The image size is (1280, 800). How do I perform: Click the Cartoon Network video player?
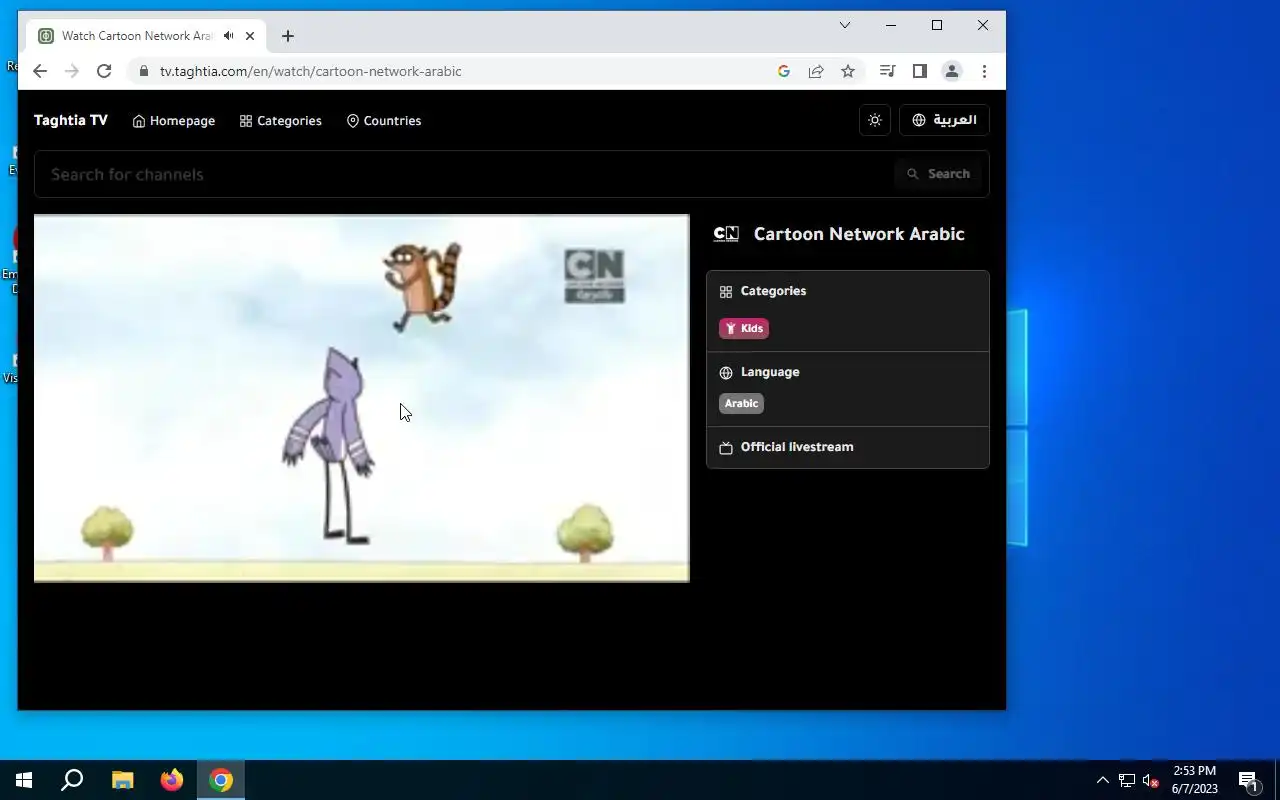[x=361, y=398]
